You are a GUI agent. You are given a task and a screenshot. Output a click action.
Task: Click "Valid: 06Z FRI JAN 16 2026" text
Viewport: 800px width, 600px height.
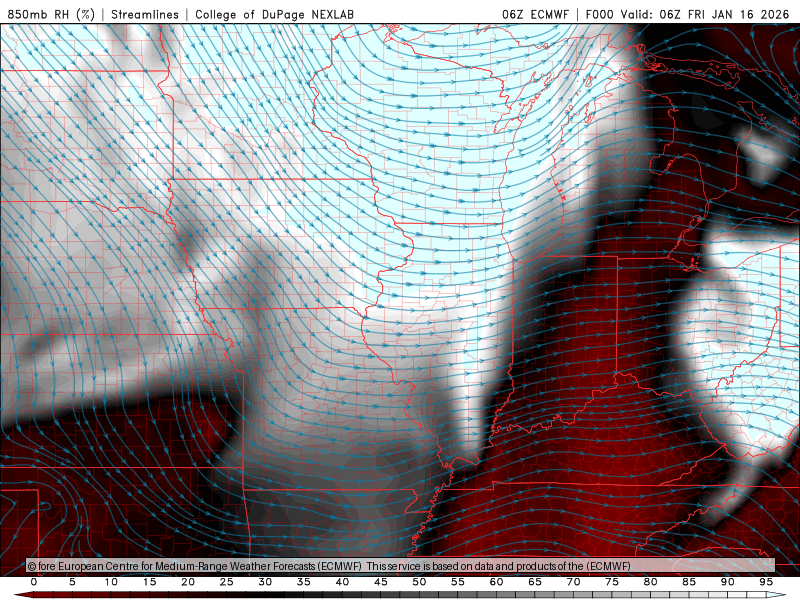coord(705,14)
